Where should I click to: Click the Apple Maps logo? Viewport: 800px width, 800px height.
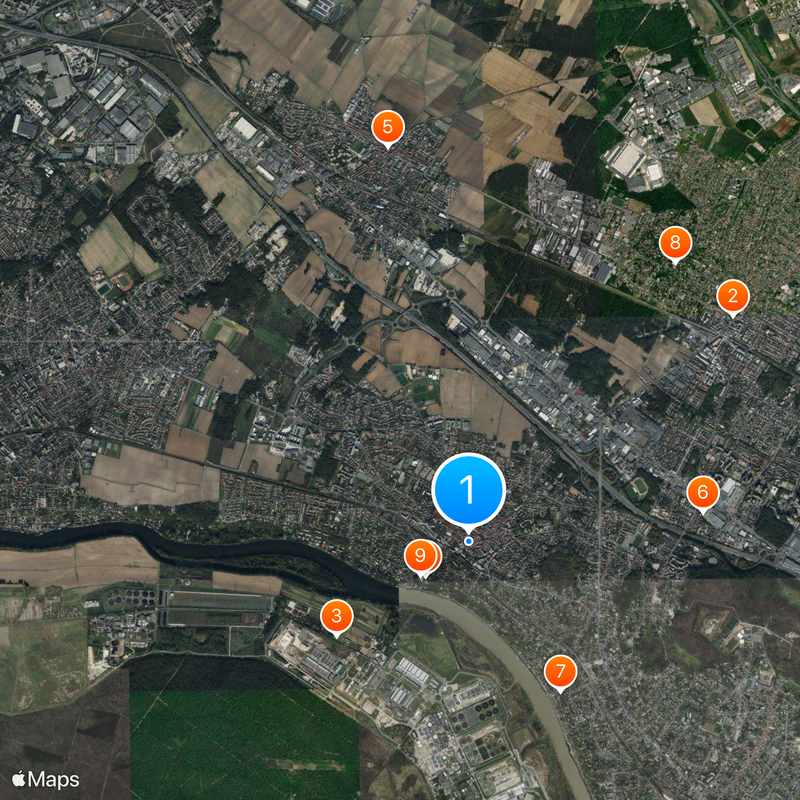tap(45, 780)
